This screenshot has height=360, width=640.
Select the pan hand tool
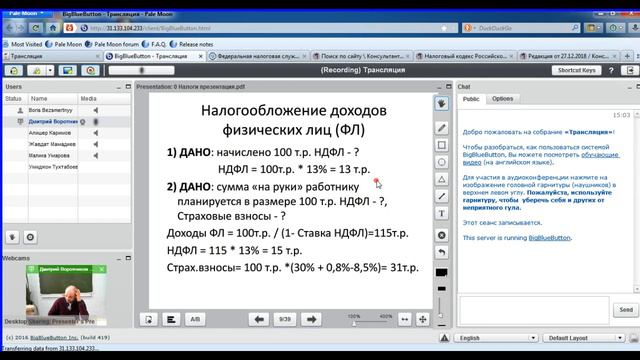(442, 104)
